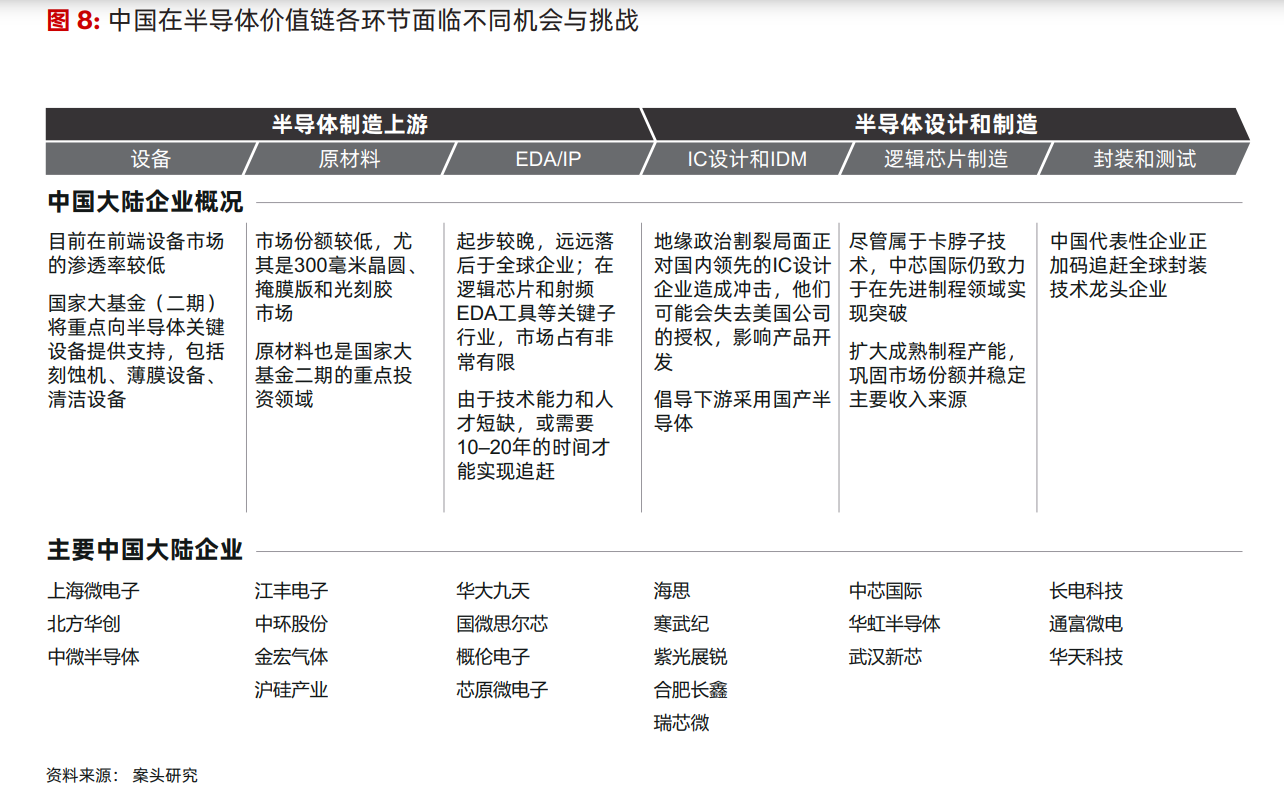Click company name 华虹半导体

pos(895,624)
